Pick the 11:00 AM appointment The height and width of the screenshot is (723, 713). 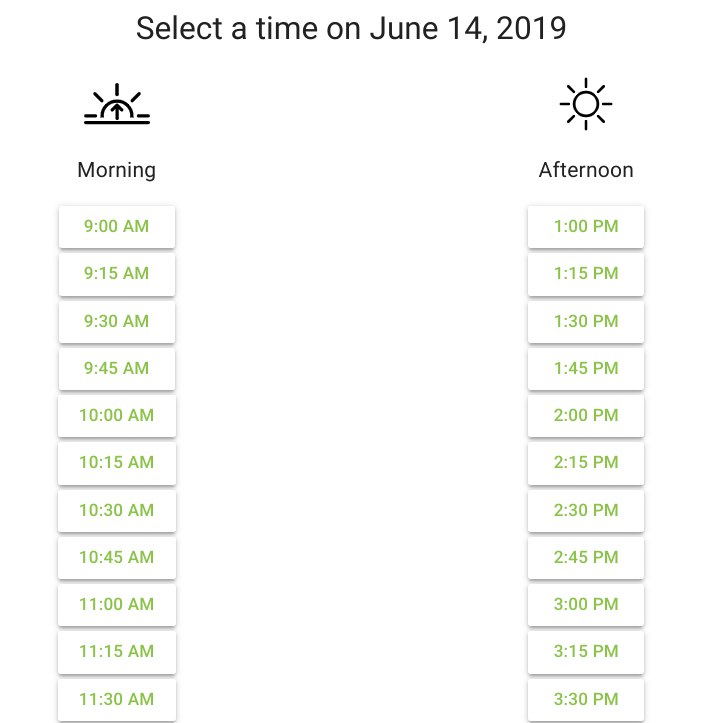(117, 604)
